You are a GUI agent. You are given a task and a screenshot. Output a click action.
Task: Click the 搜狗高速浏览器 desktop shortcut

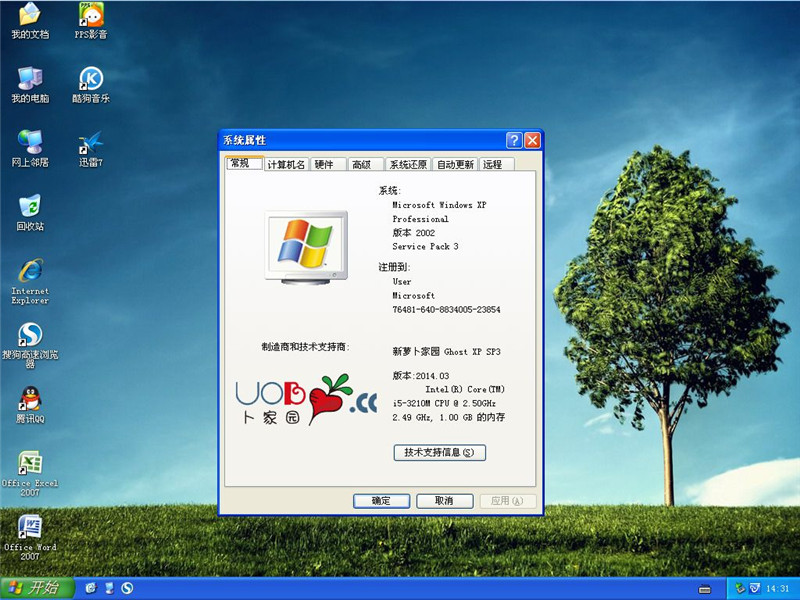click(30, 345)
